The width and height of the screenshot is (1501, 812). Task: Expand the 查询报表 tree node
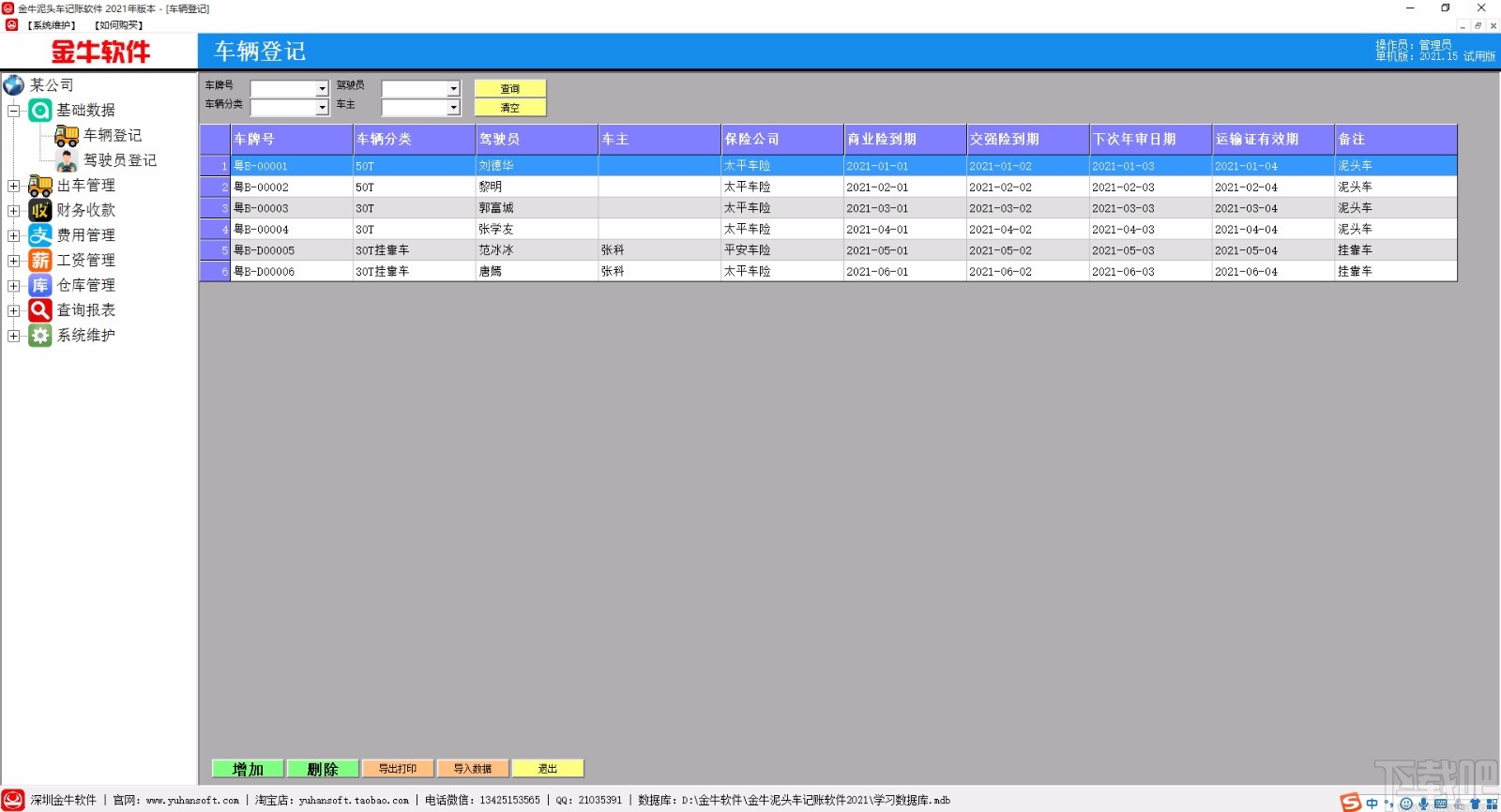(14, 310)
